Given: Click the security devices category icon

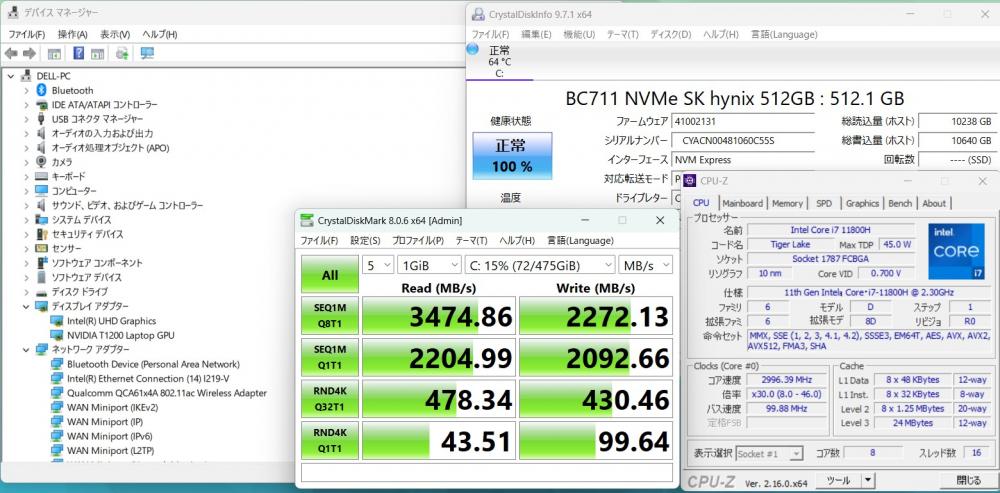Looking at the screenshot, I should (41, 234).
